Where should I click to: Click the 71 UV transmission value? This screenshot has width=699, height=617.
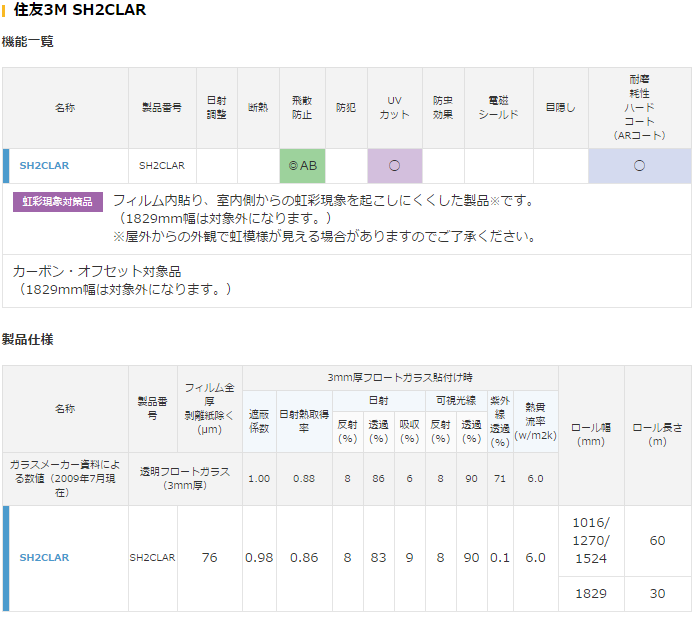point(500,478)
